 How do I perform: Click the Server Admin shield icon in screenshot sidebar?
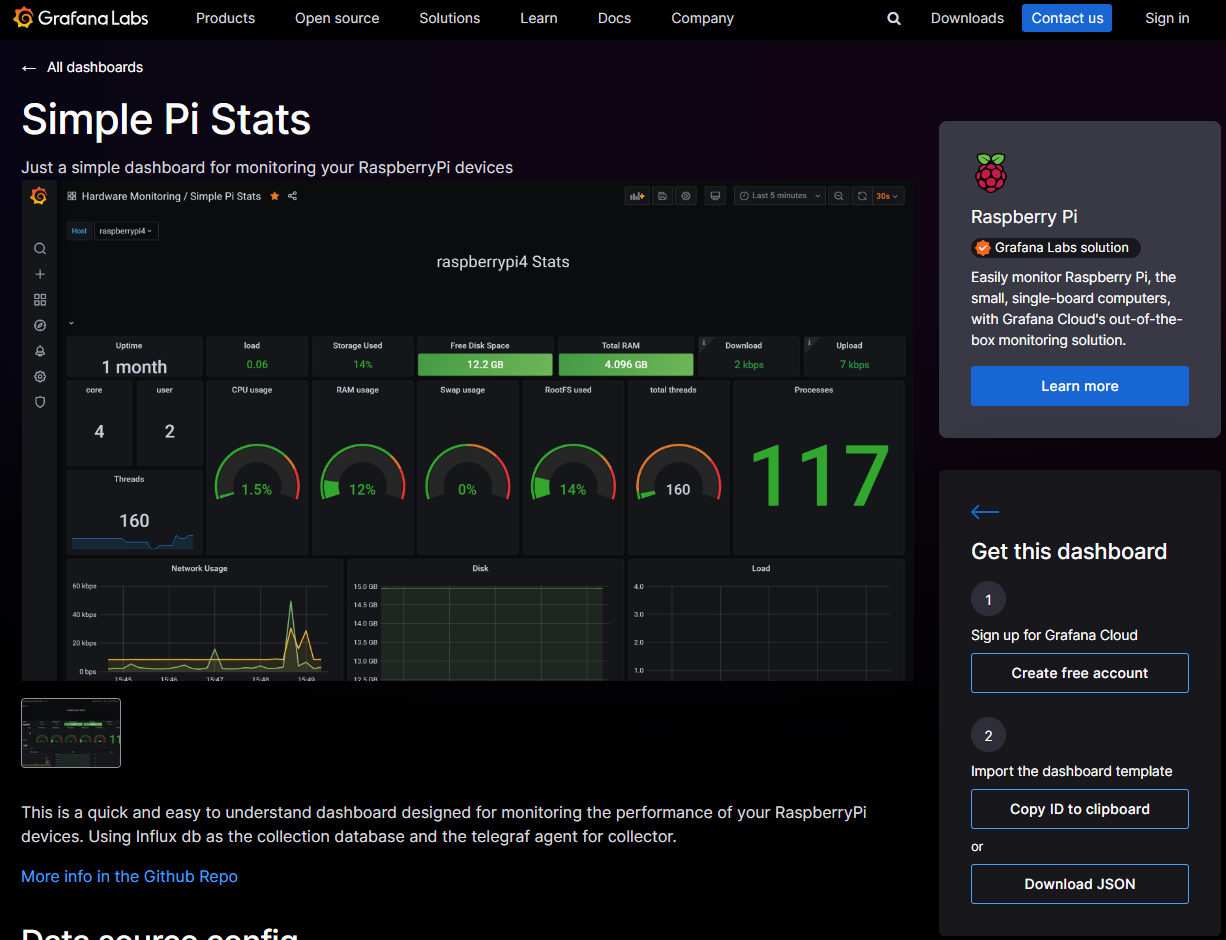click(40, 402)
